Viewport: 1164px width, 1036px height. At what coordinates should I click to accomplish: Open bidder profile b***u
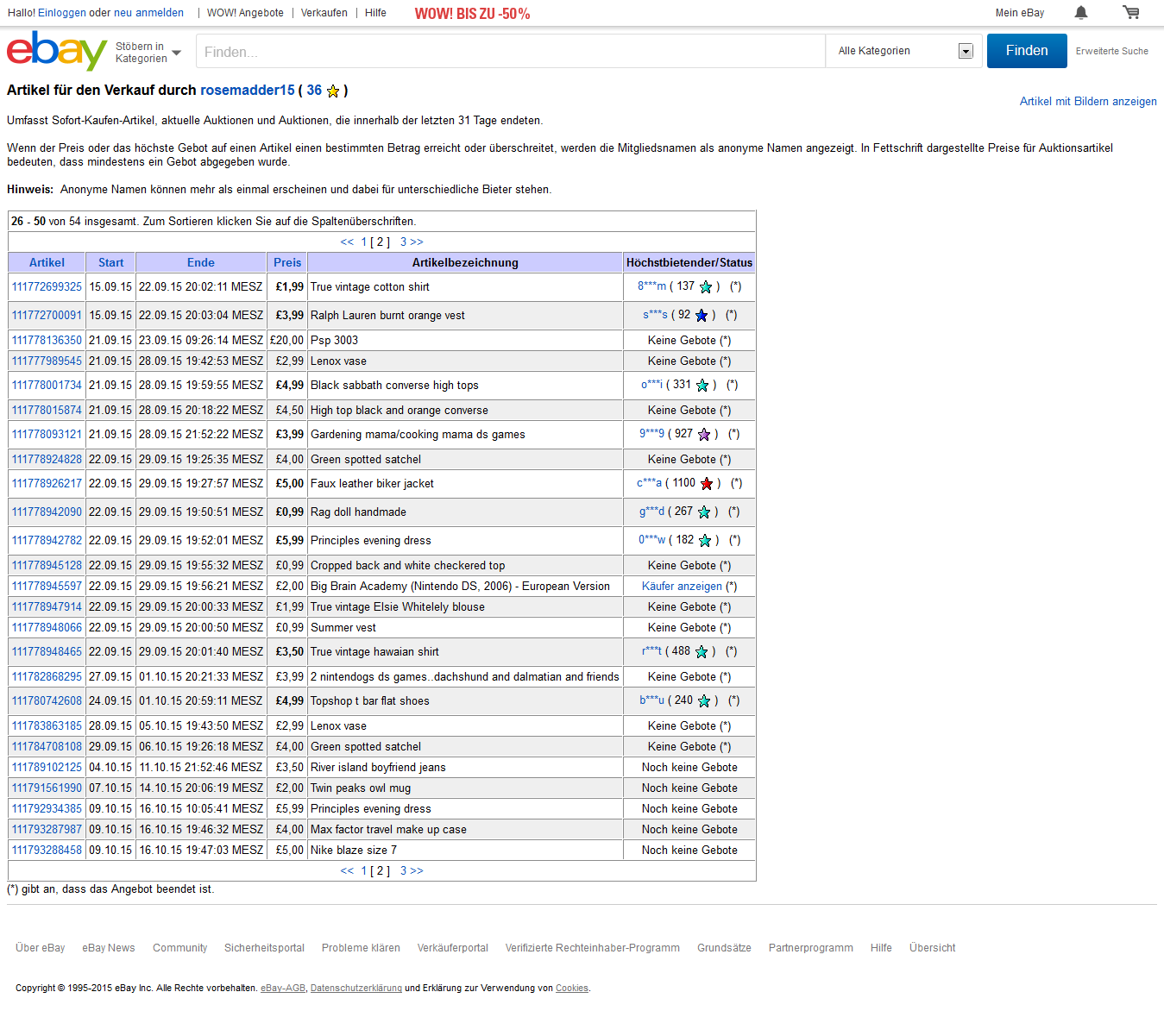(651, 700)
